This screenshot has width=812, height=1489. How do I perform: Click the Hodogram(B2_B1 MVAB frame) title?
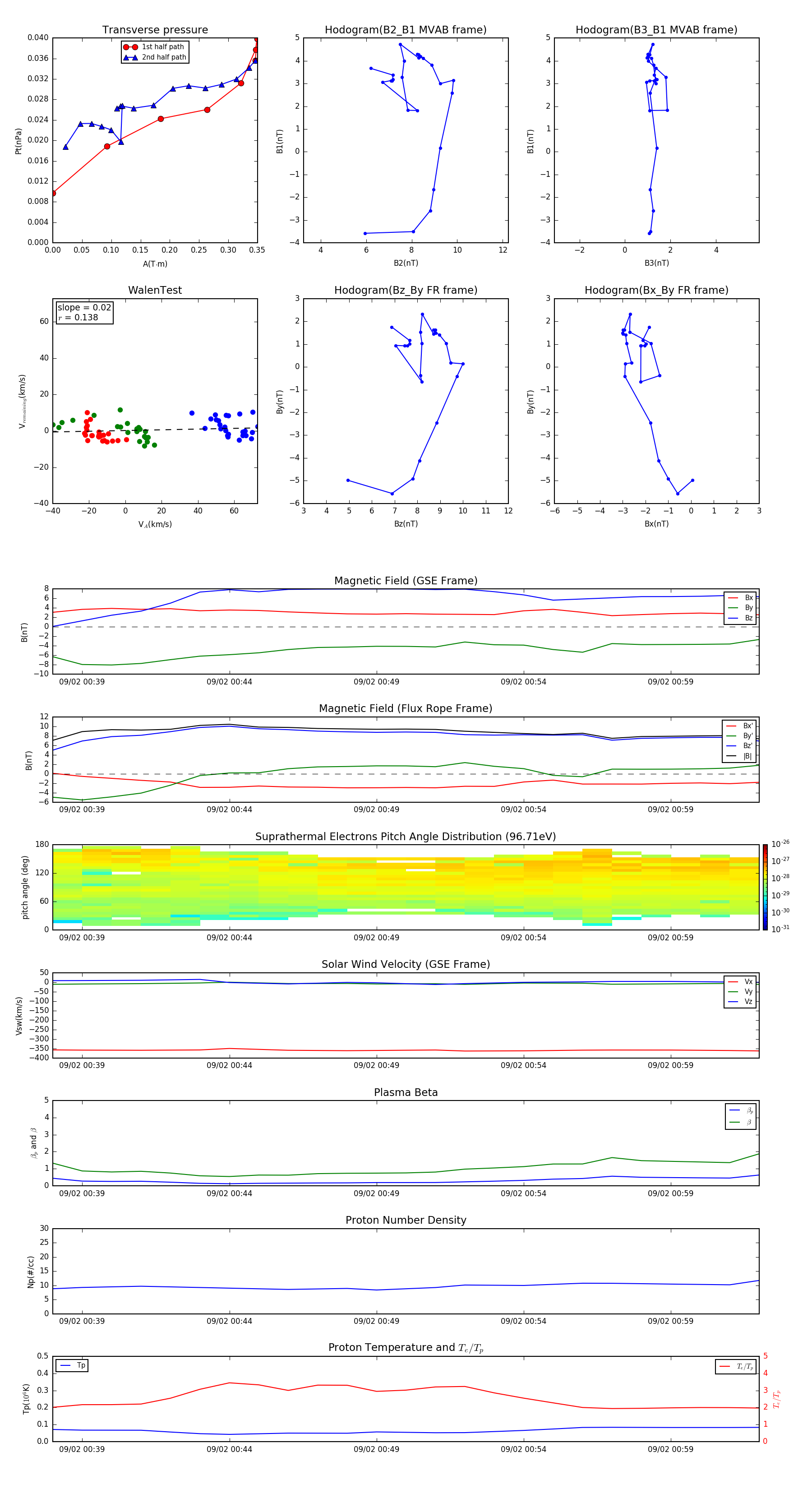[x=405, y=30]
